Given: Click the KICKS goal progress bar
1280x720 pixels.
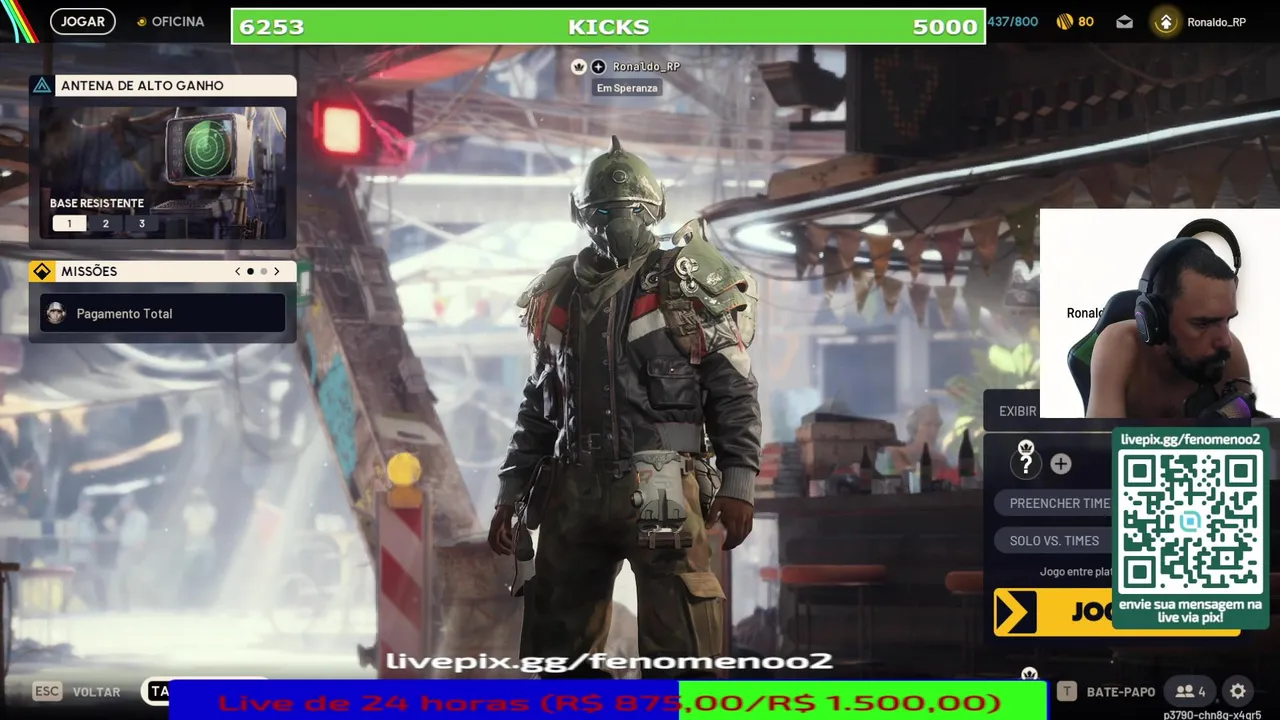Looking at the screenshot, I should (608, 27).
